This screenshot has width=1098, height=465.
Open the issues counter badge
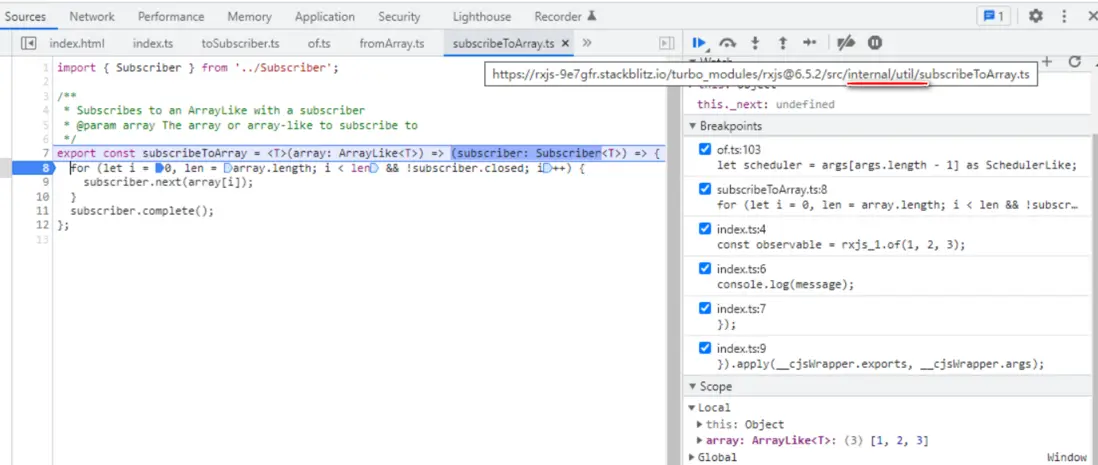pyautogui.click(x=994, y=16)
